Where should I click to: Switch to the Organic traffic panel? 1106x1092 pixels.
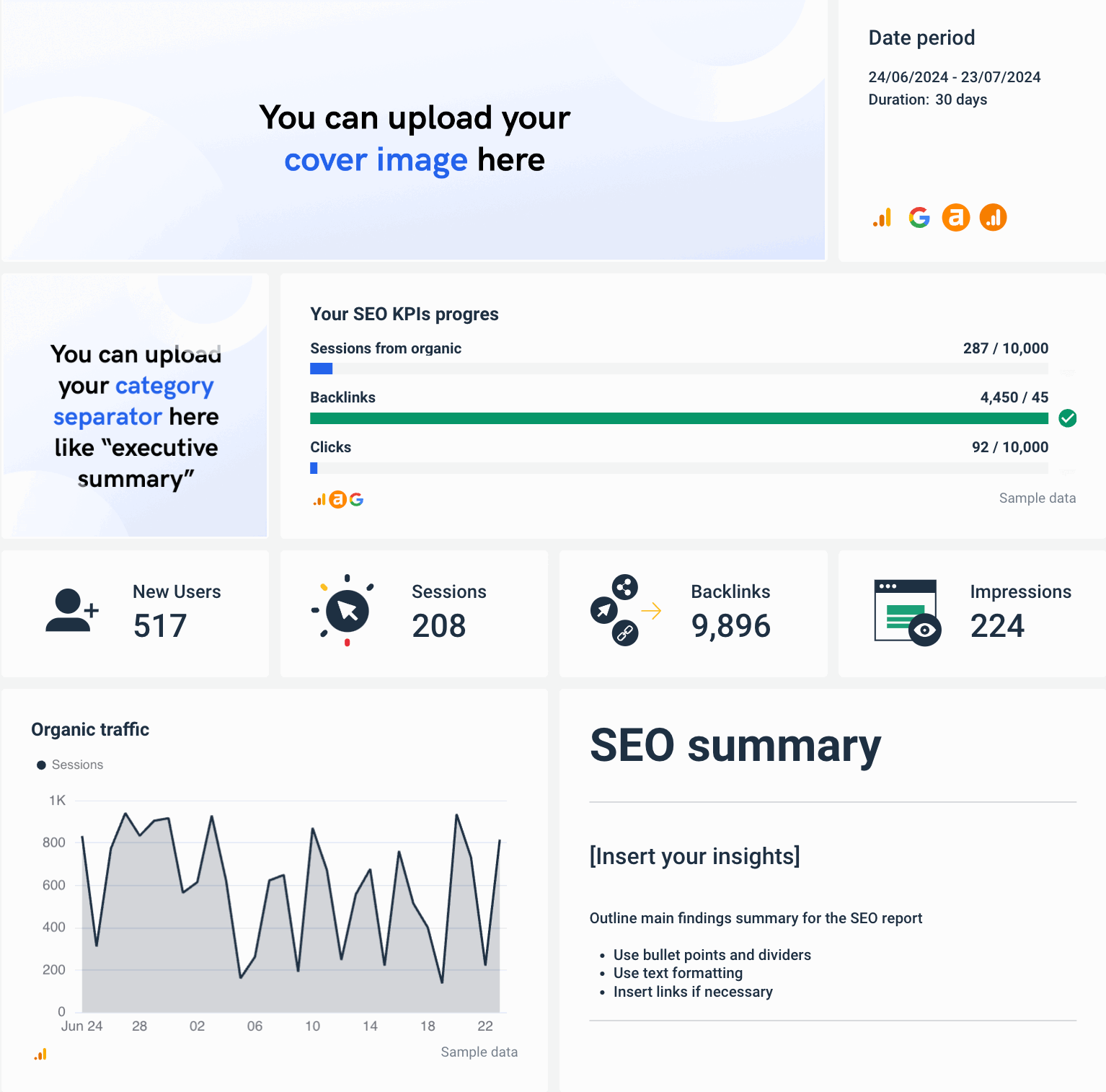click(89, 729)
